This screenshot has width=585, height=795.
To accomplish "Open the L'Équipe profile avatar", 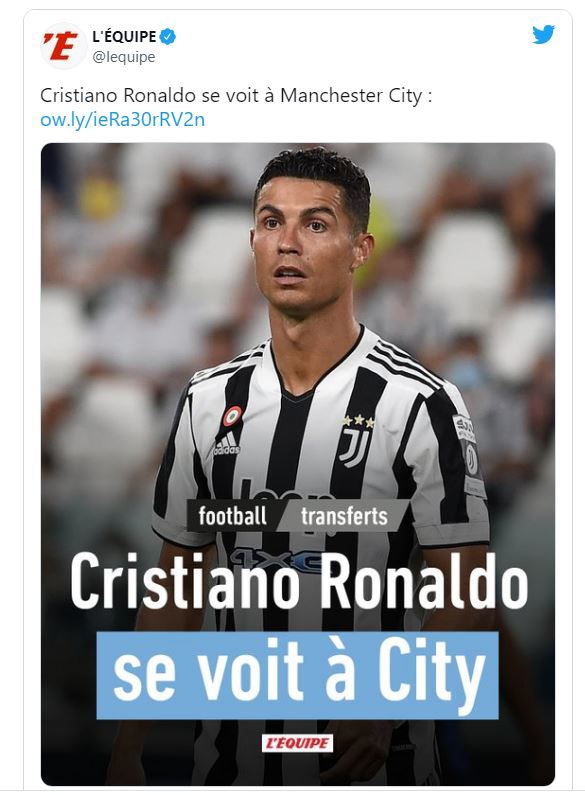I will [x=63, y=46].
